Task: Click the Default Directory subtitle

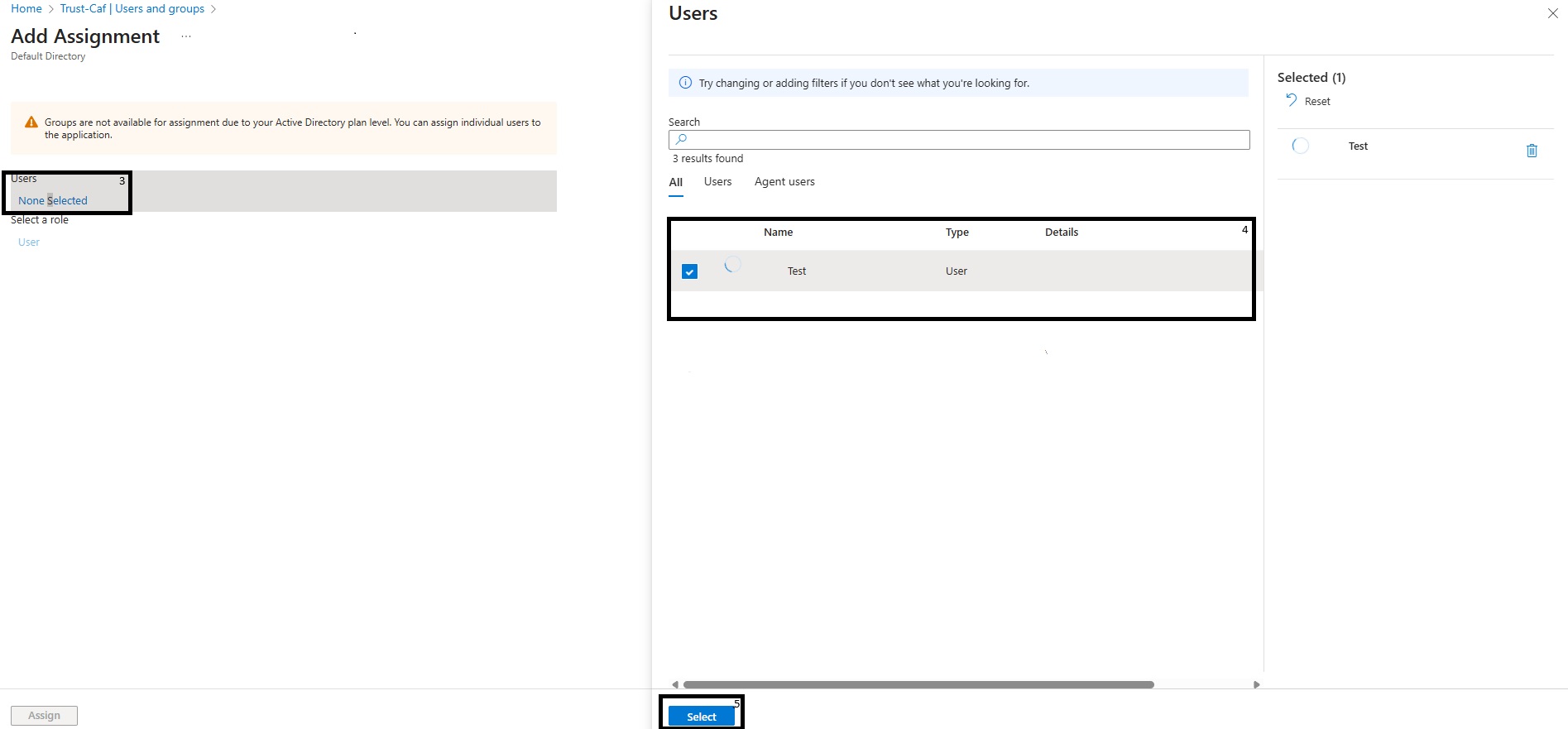Action: [48, 56]
